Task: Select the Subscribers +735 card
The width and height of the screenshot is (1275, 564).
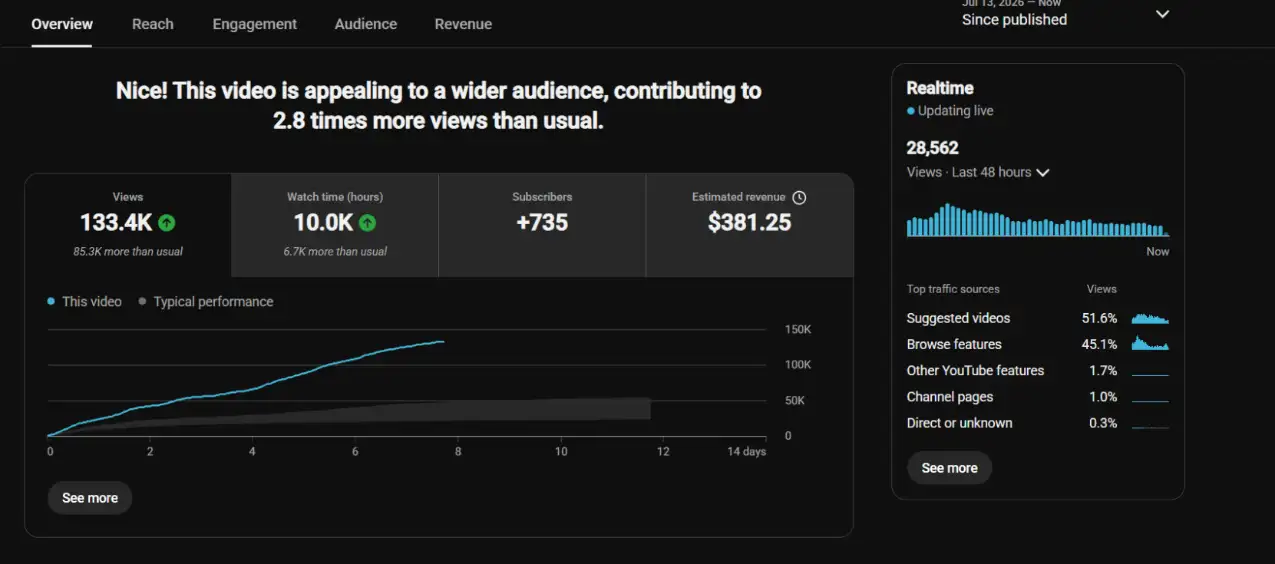Action: point(542,225)
